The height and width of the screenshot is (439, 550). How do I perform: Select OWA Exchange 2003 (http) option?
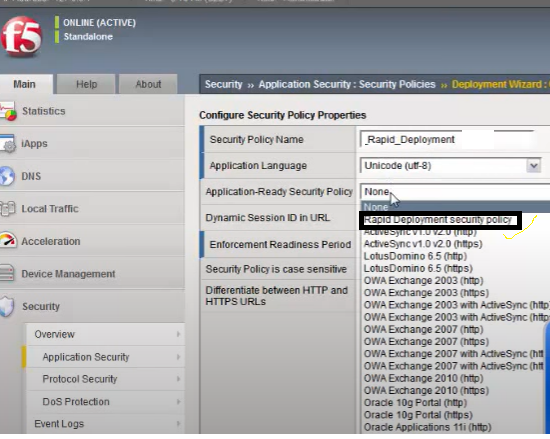tap(423, 281)
